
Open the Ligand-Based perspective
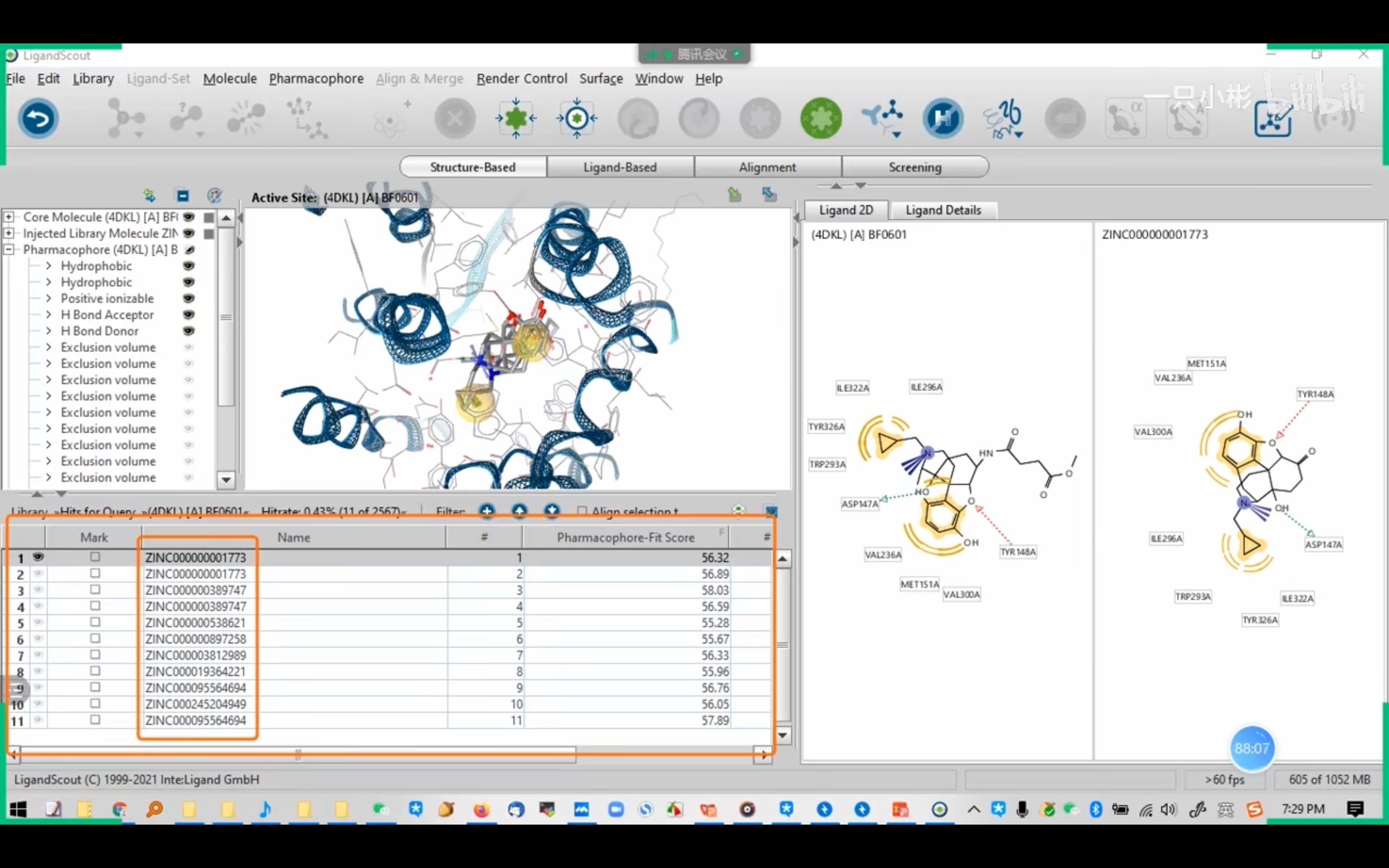point(620,167)
